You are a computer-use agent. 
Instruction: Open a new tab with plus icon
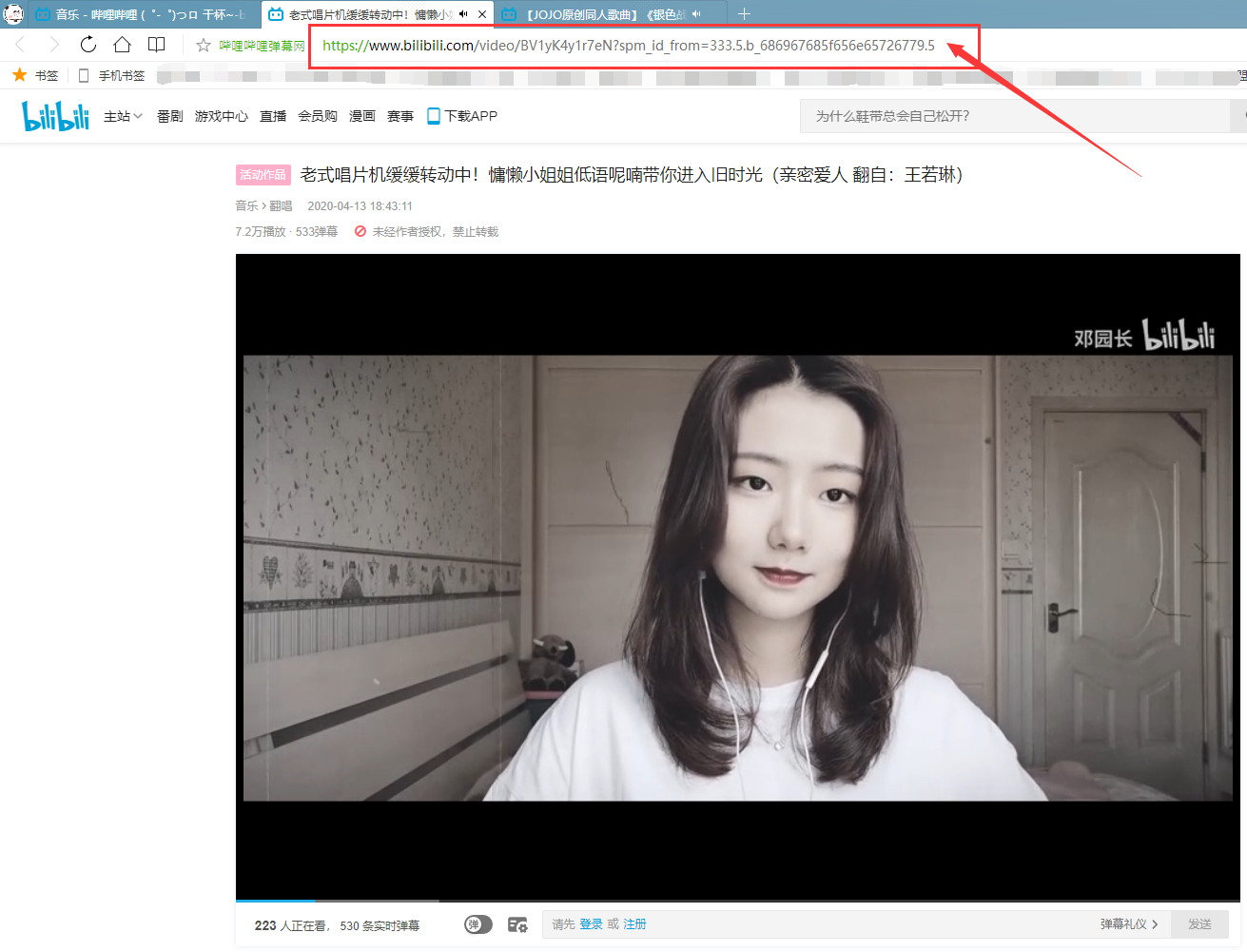pyautogui.click(x=744, y=14)
